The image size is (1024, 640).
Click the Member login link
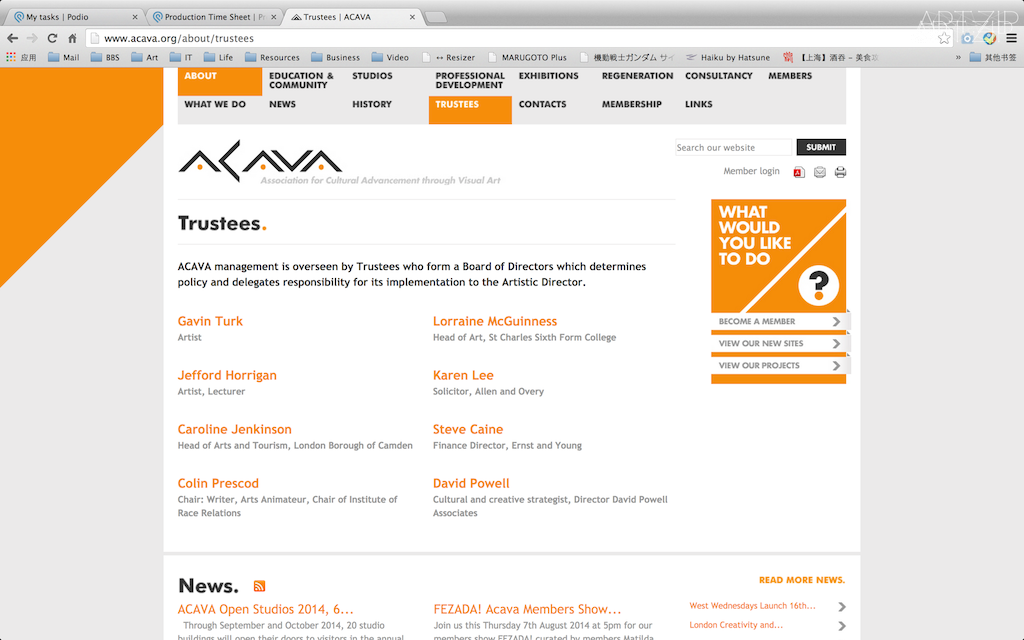tap(751, 171)
